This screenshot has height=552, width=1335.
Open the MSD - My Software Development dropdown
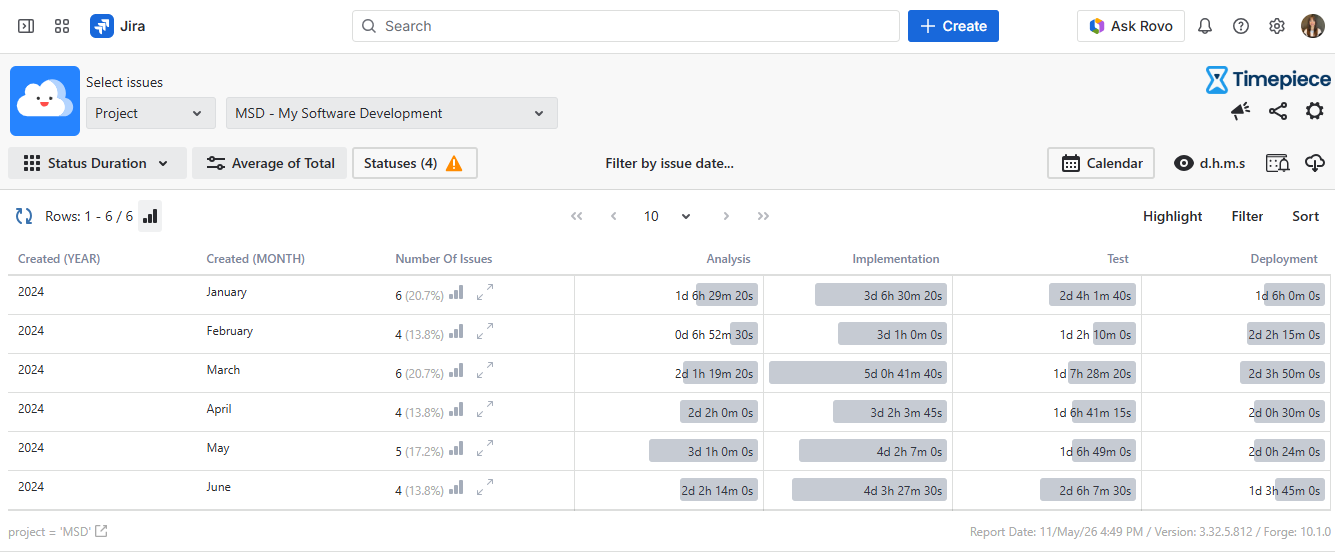(392, 113)
